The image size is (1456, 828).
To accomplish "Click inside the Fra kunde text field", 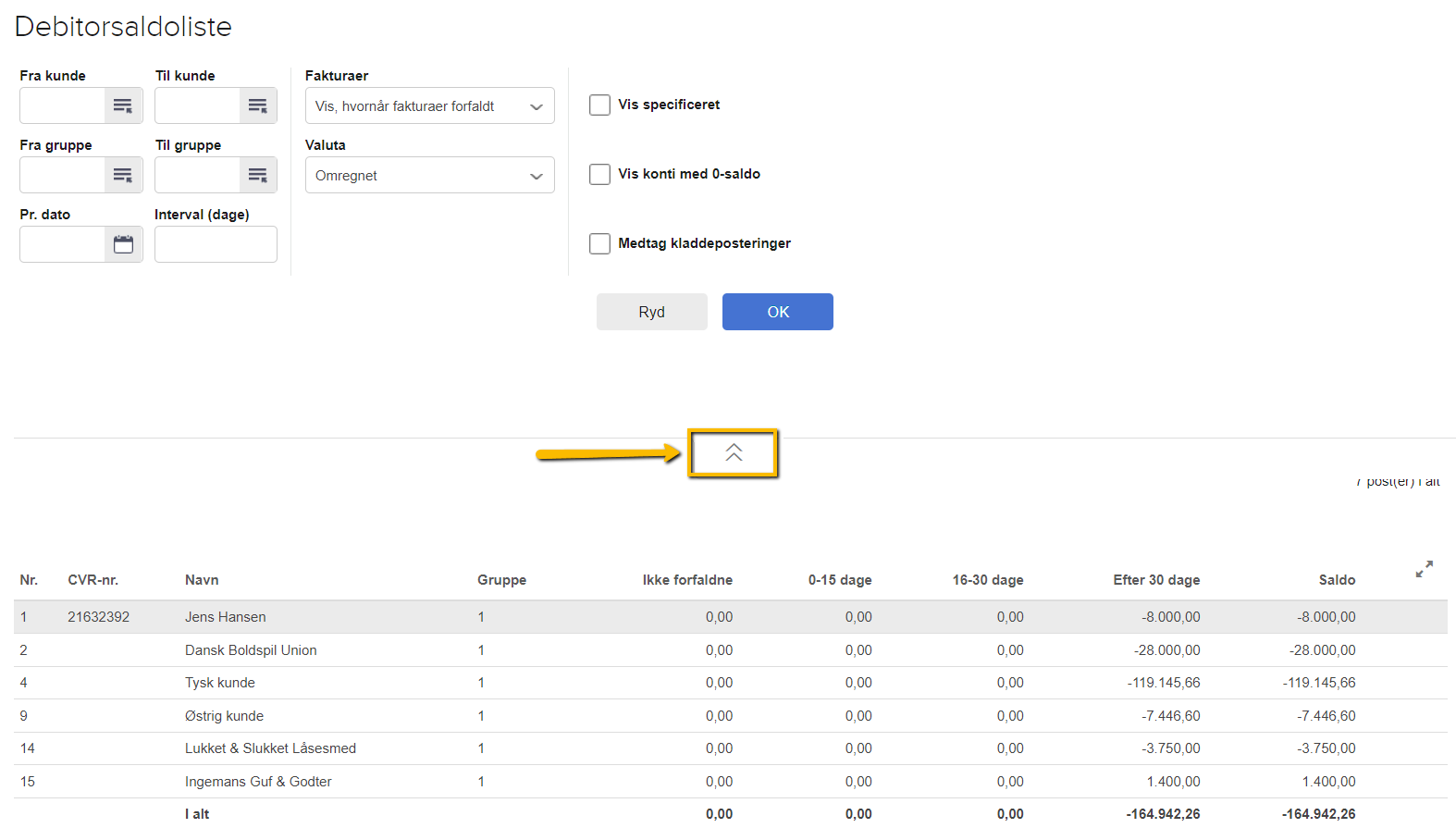I will coord(62,105).
